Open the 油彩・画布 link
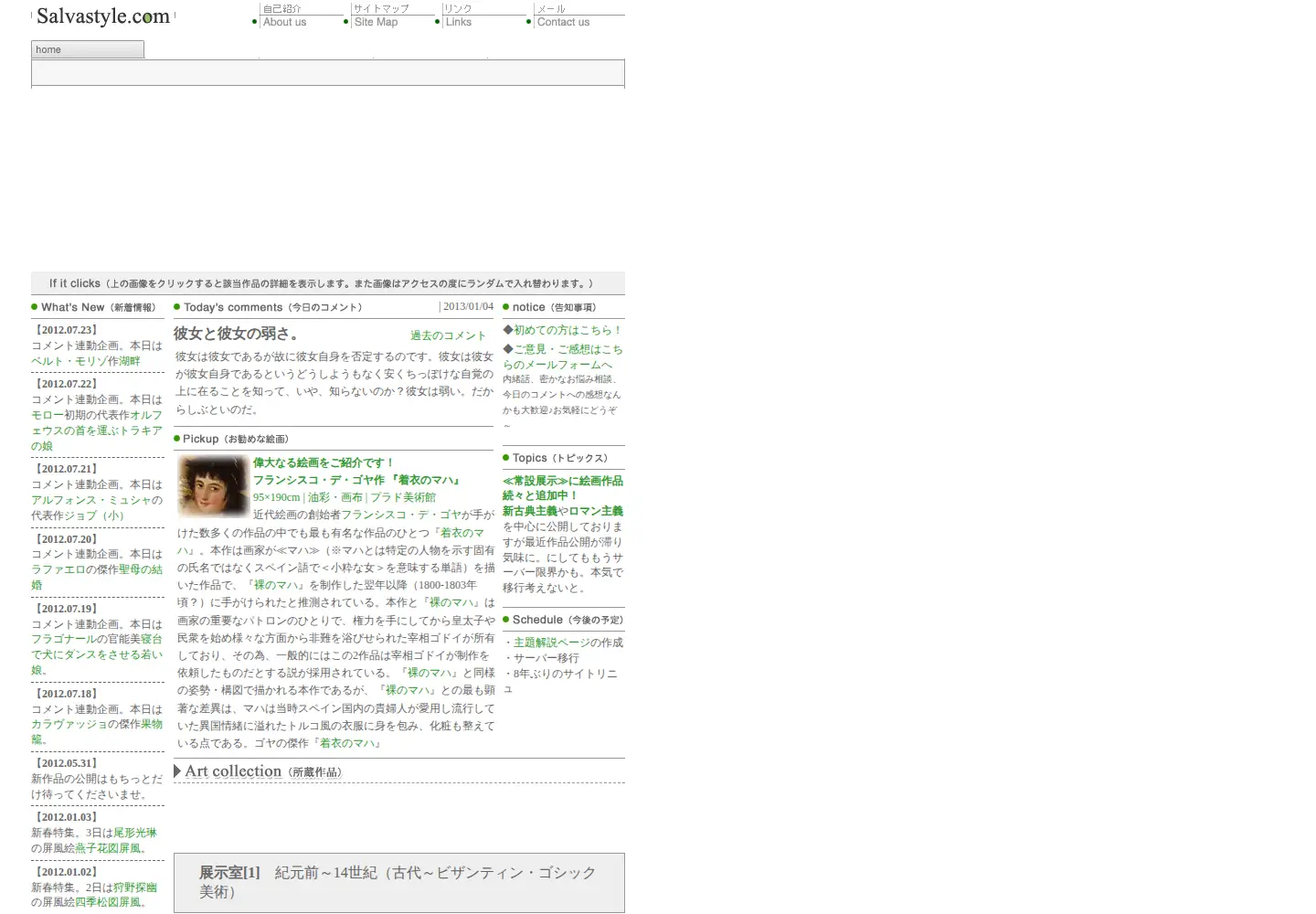 335,497
